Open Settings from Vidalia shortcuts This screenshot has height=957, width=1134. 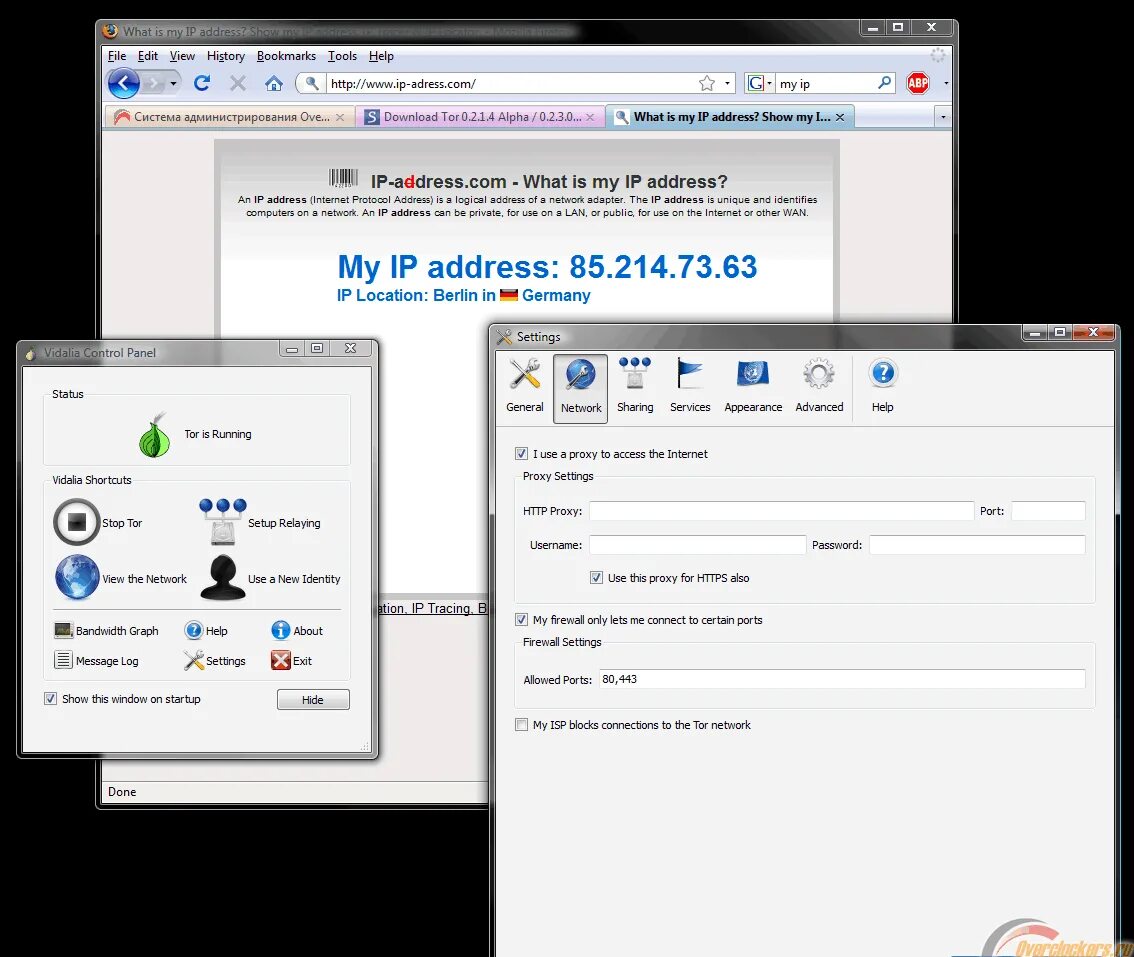point(215,660)
